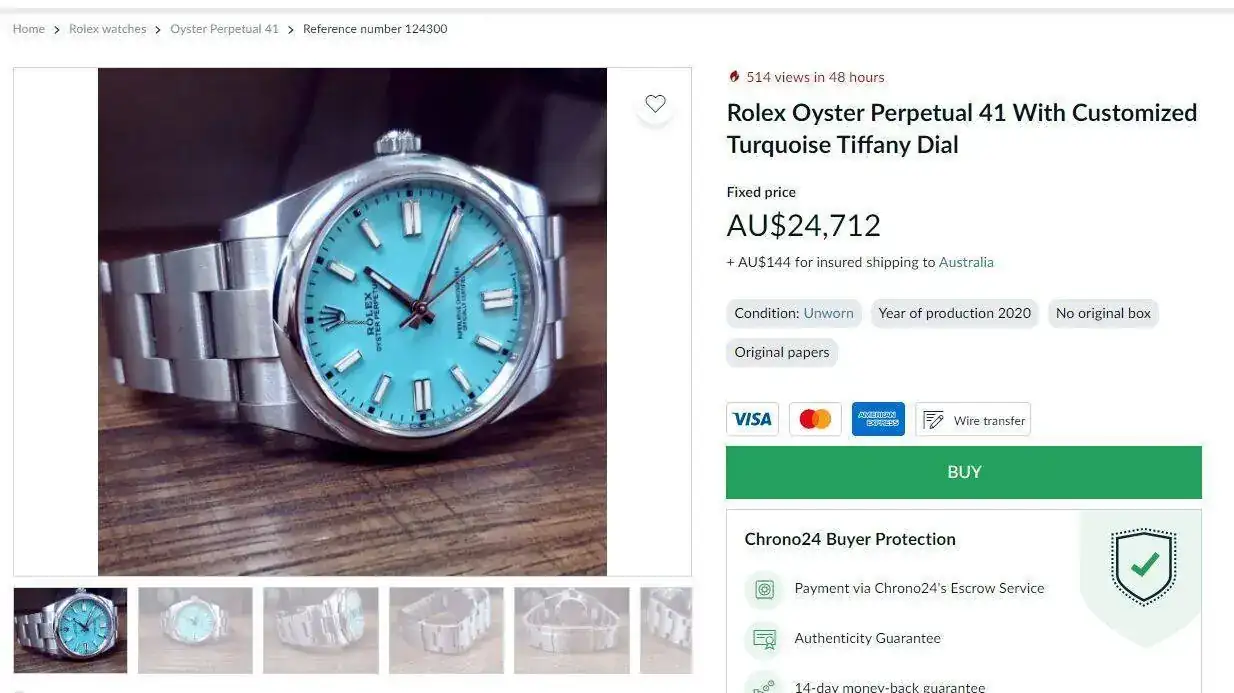This screenshot has width=1234, height=693.
Task: Choose the Wire transfer payment option
Action: click(973, 420)
